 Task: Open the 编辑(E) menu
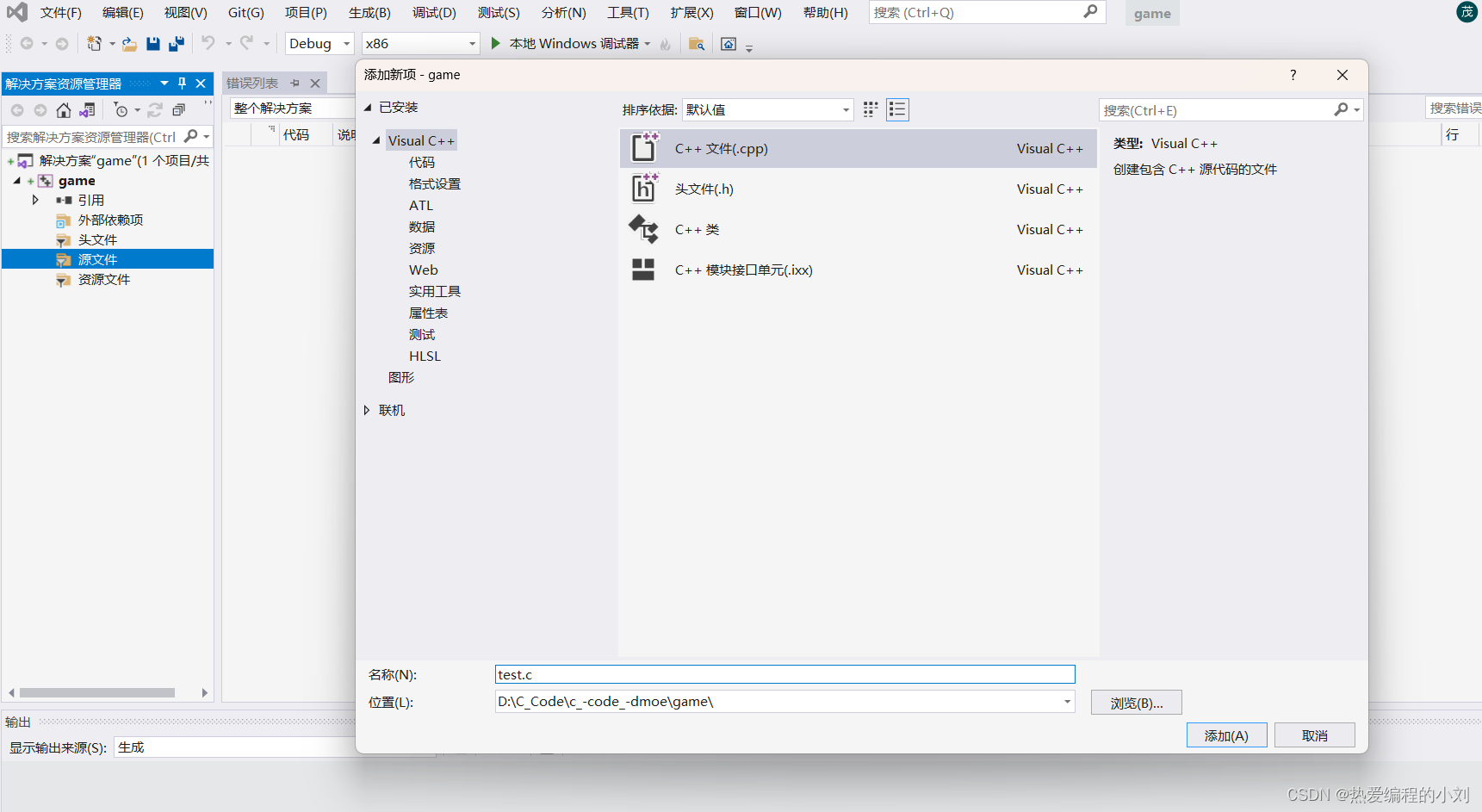tap(123, 13)
